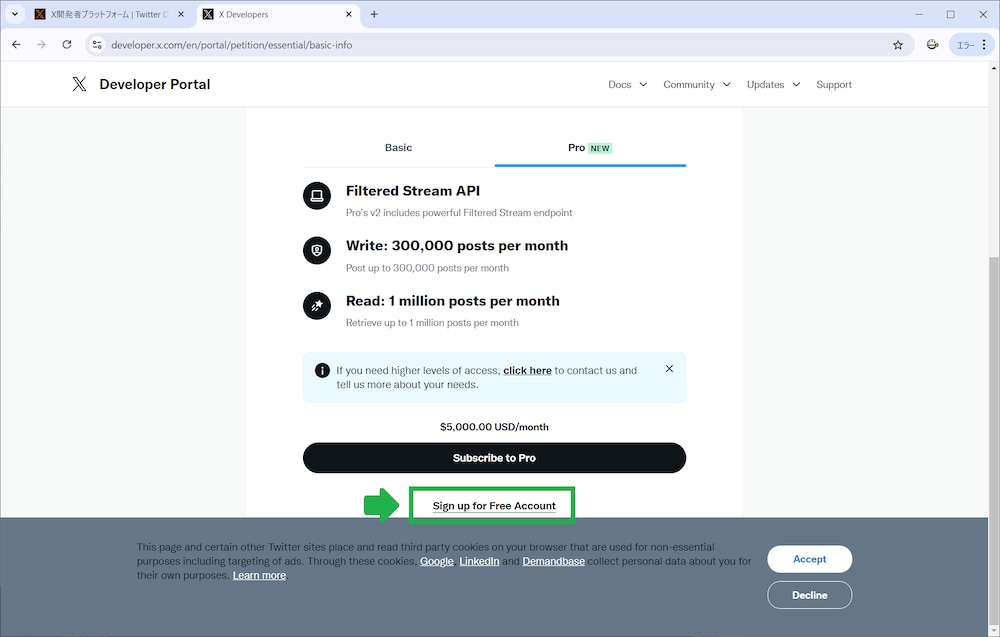Reload the current page
This screenshot has width=1000, height=637.
[x=67, y=45]
